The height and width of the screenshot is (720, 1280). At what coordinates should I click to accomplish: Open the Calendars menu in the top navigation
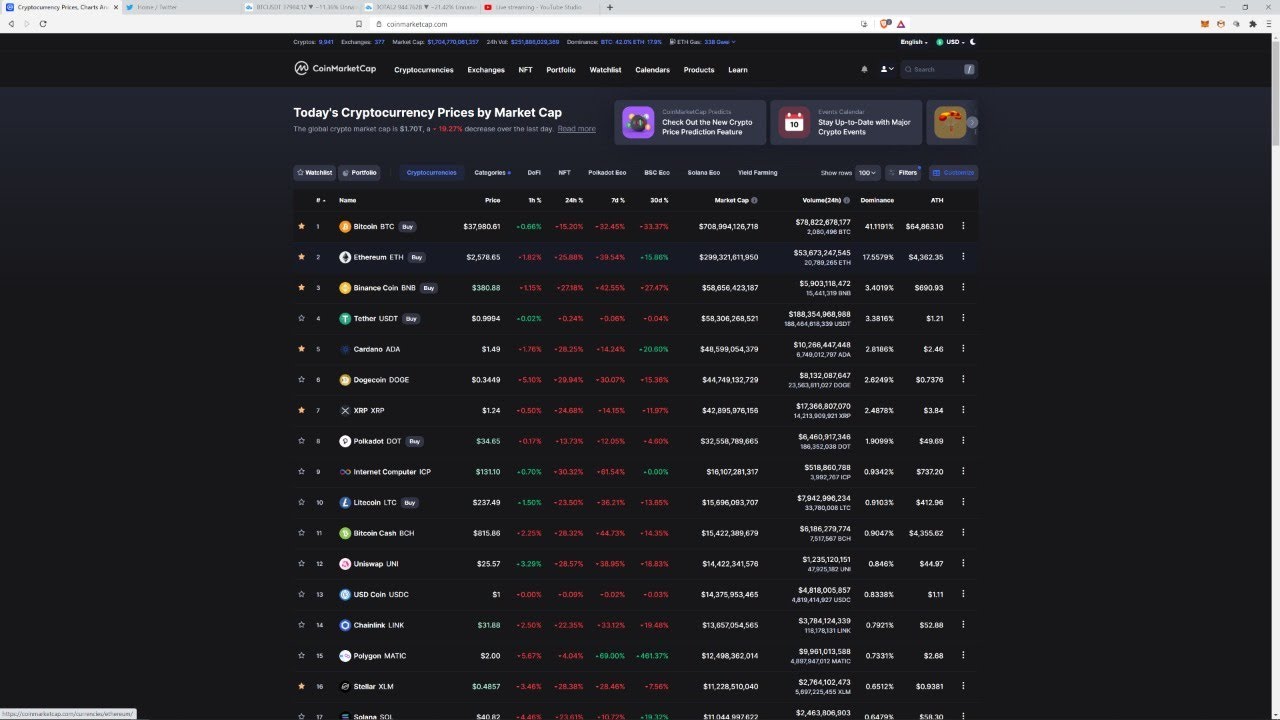[652, 70]
